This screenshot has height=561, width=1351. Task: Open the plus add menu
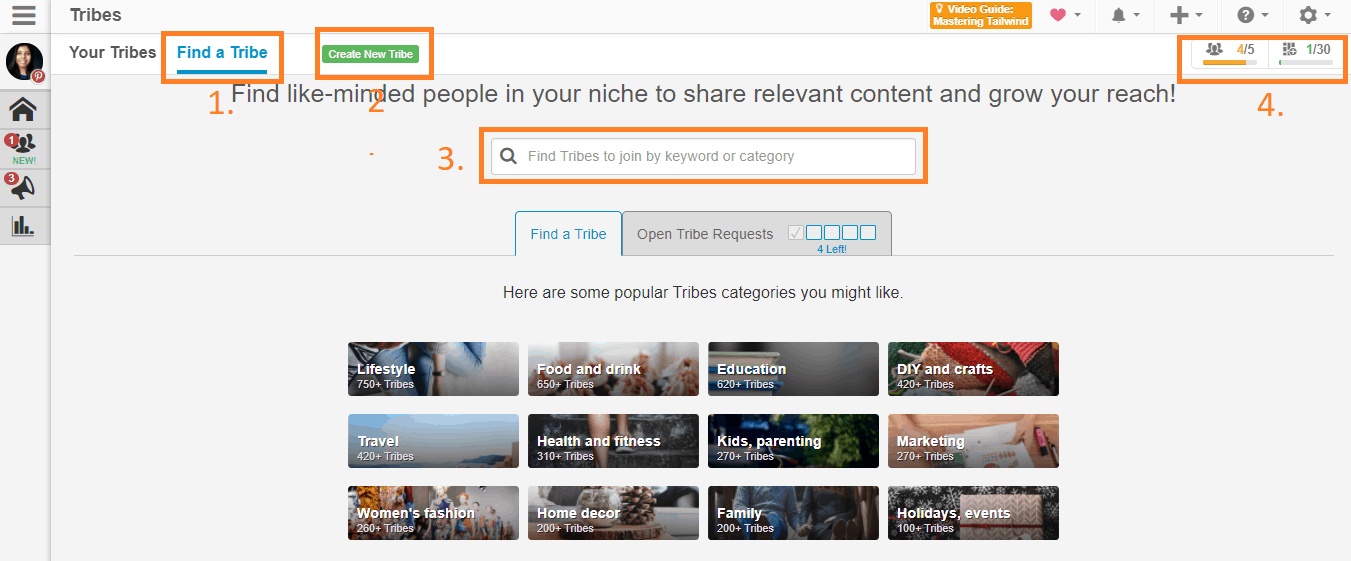coord(1179,15)
